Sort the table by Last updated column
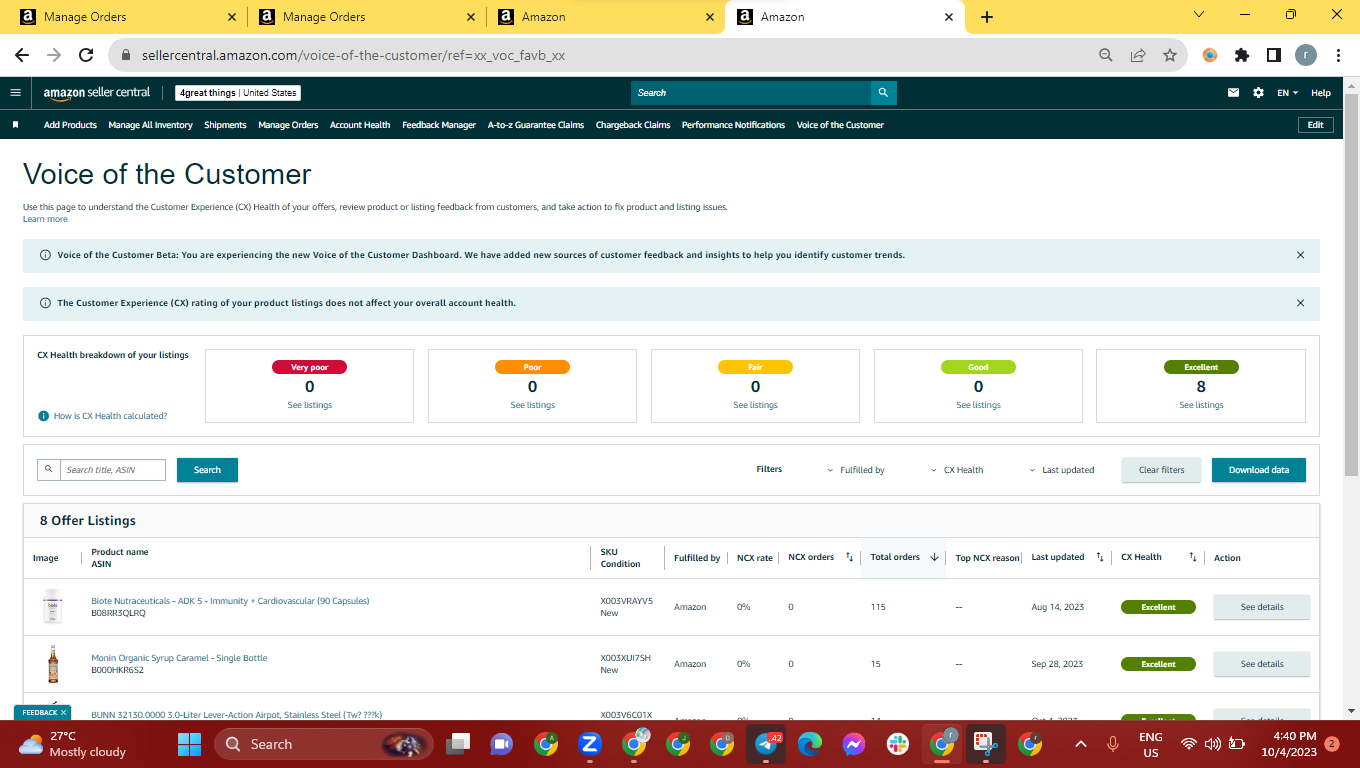1360x768 pixels. [1099, 557]
